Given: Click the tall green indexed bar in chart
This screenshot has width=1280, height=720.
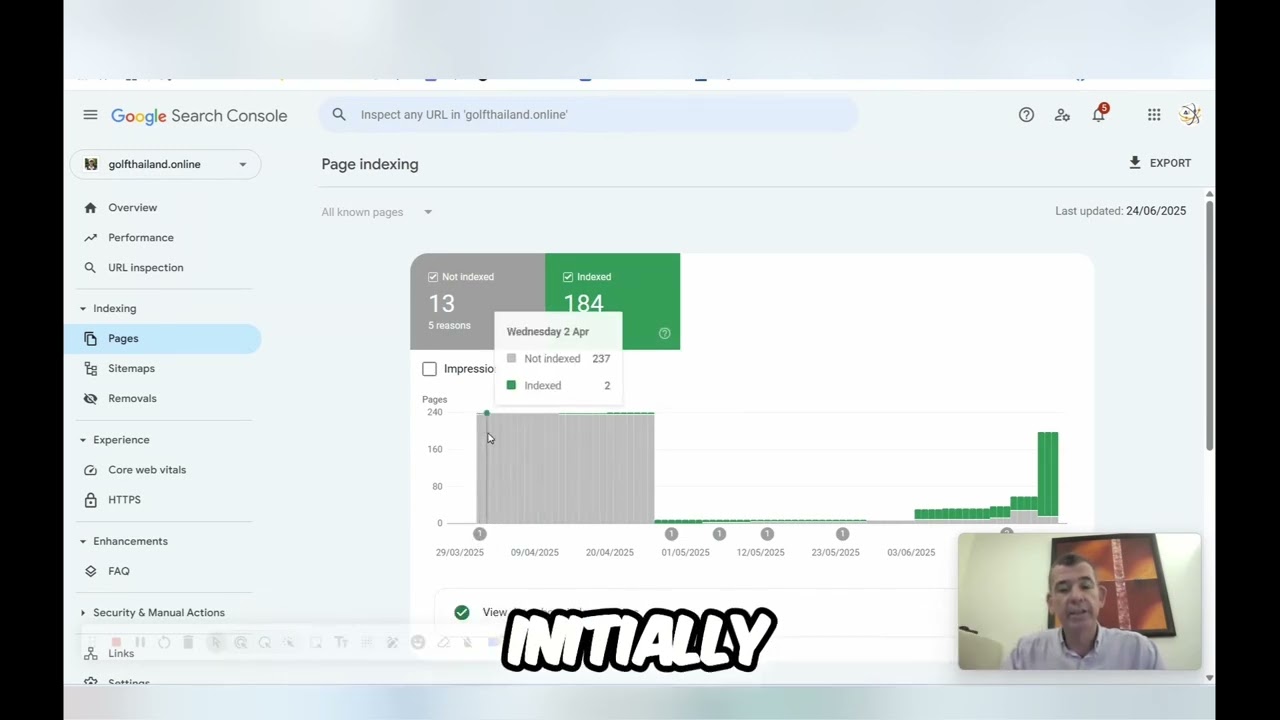Looking at the screenshot, I should click(x=1048, y=473).
